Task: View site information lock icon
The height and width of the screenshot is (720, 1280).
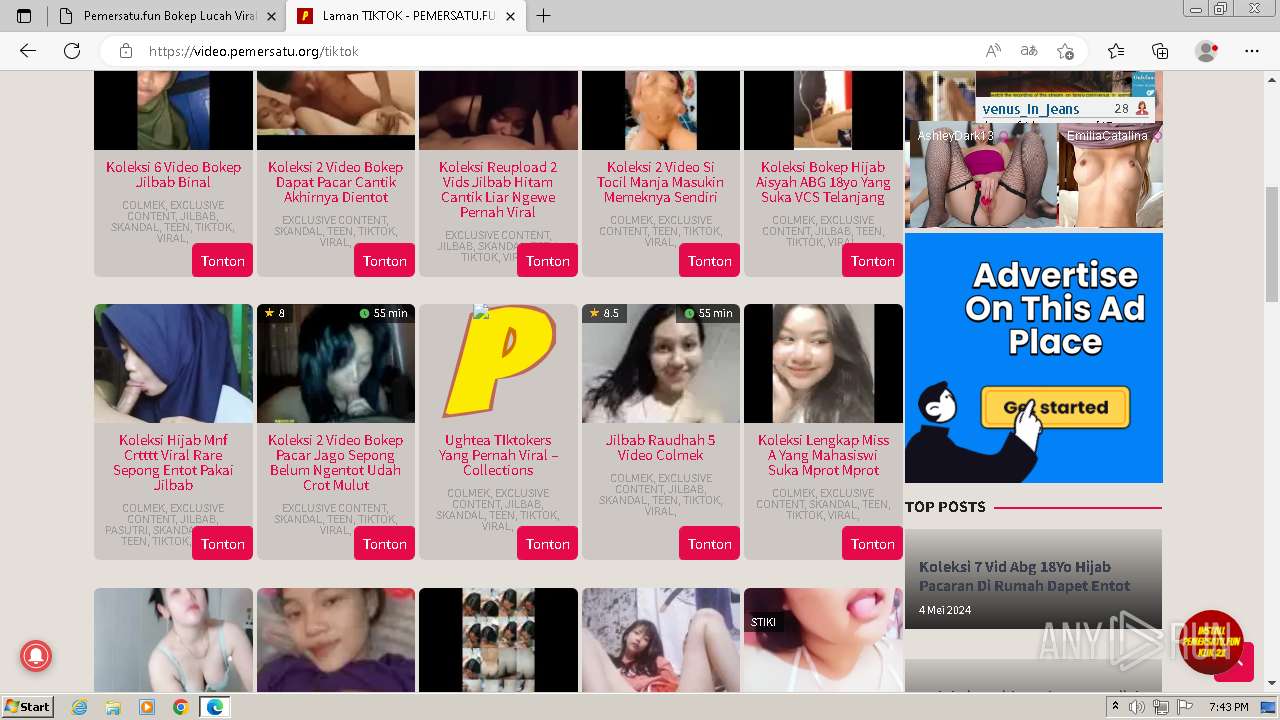Action: tap(126, 51)
